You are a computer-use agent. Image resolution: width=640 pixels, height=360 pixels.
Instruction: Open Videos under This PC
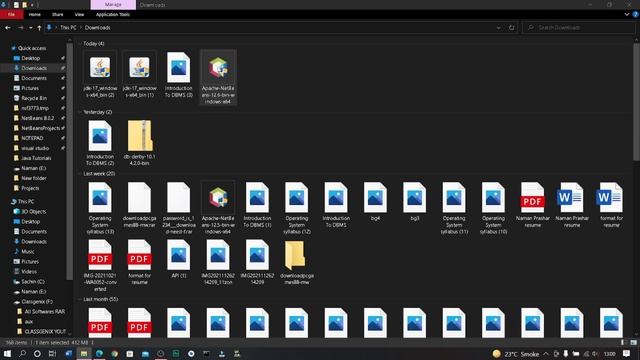pyautogui.click(x=29, y=271)
